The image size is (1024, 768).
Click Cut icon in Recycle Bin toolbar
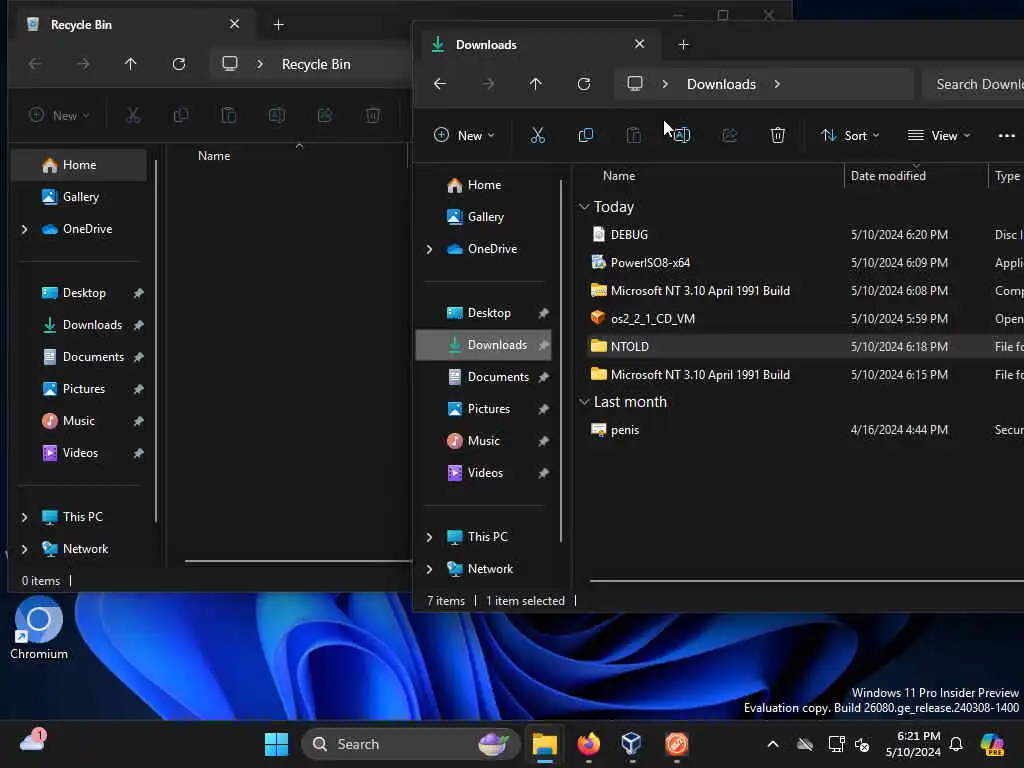click(x=133, y=116)
